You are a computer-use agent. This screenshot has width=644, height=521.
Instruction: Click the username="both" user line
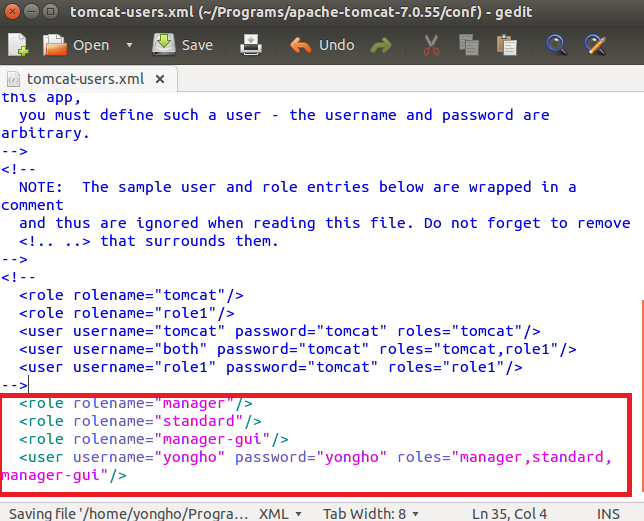[298, 350]
